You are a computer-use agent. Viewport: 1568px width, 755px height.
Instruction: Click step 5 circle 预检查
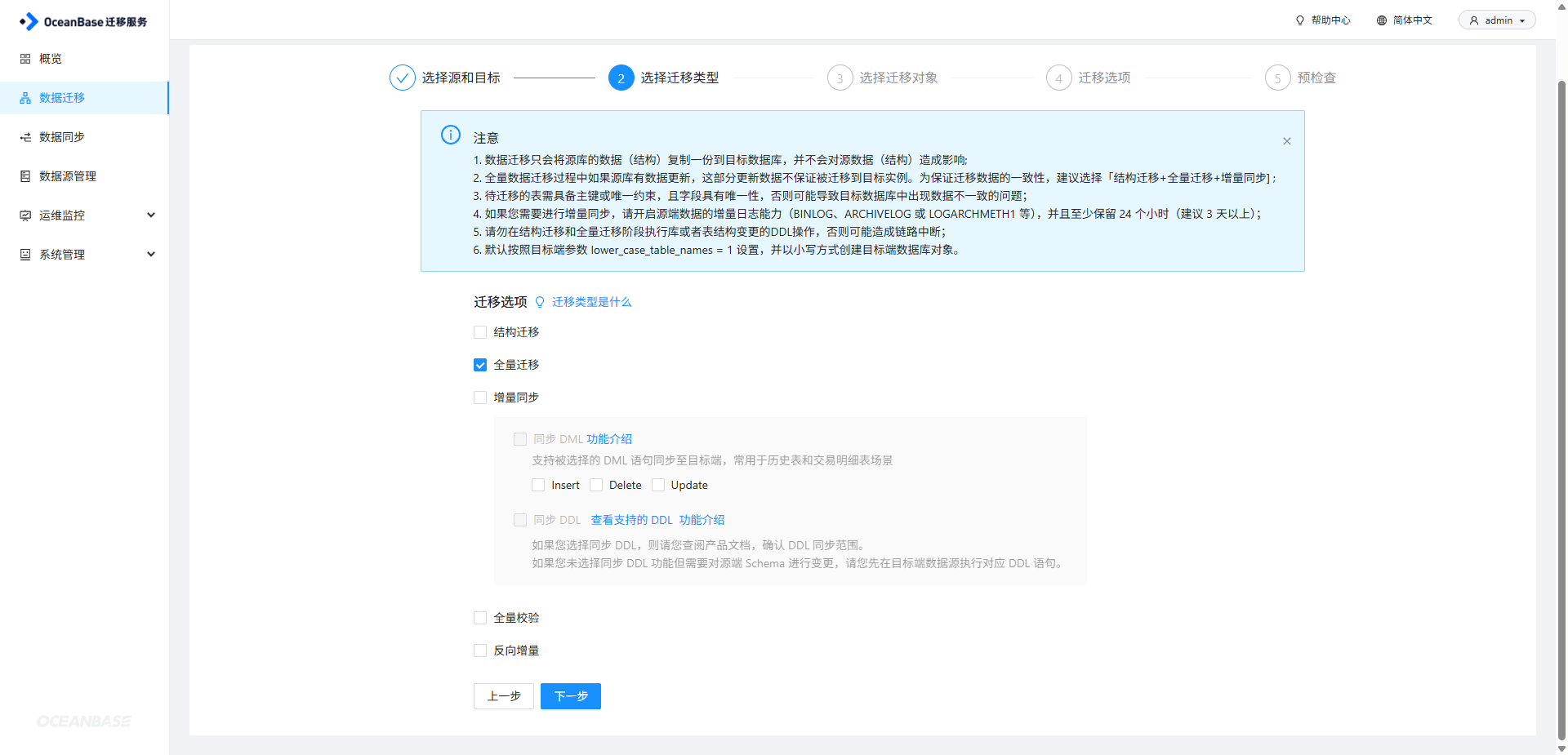tap(1278, 78)
